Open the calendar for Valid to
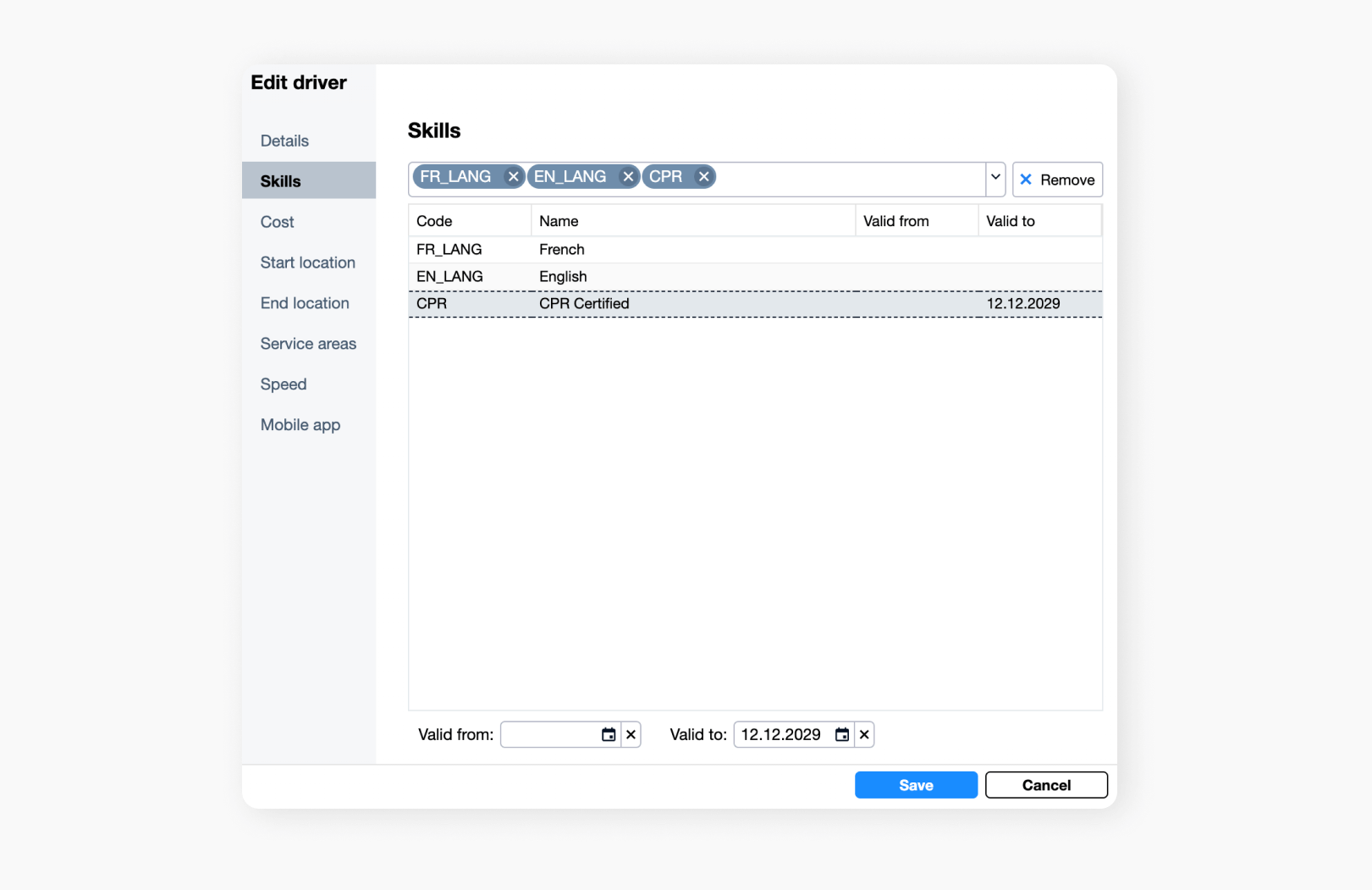The height and width of the screenshot is (890, 1372). 841,734
